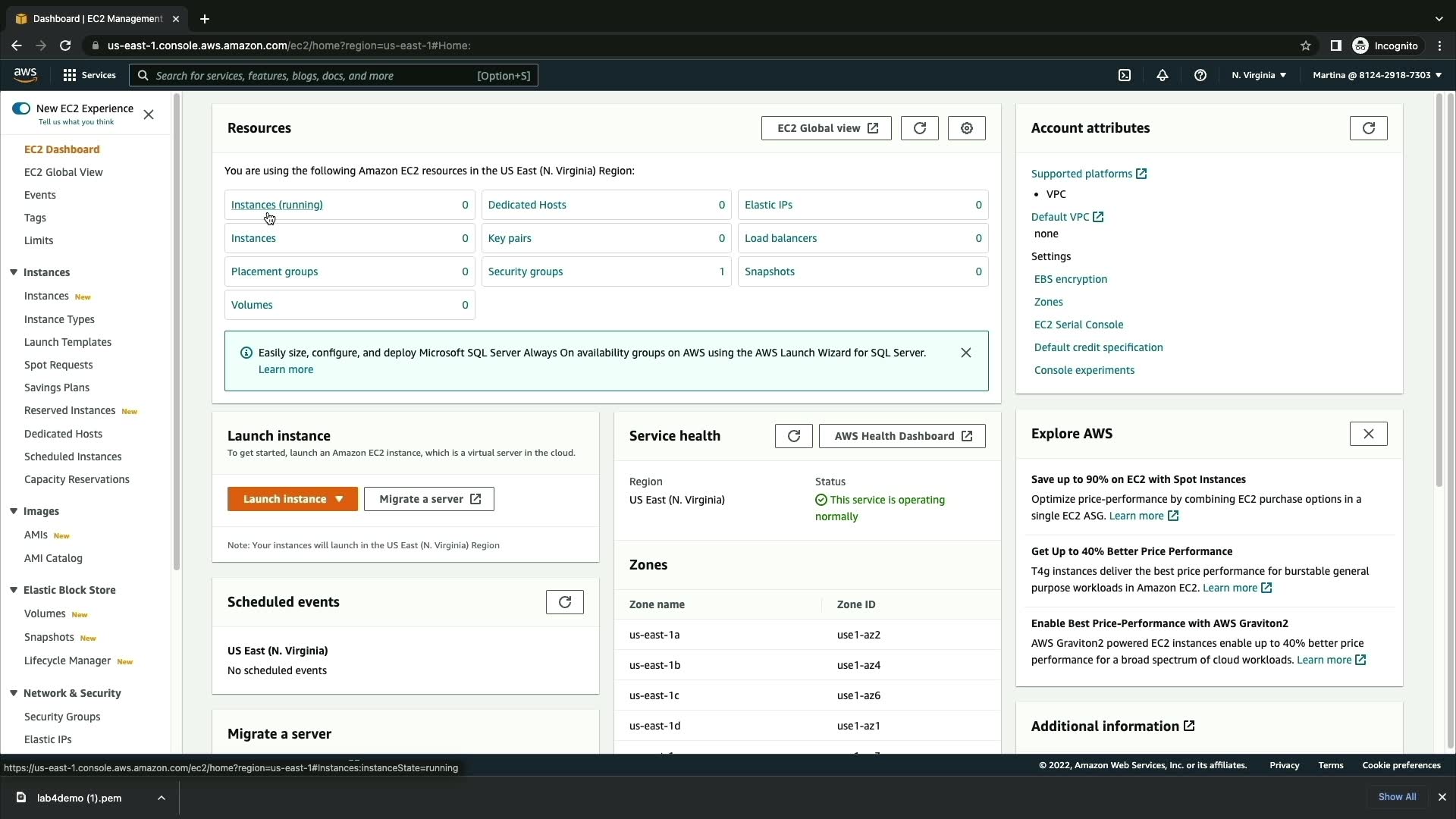Dismiss the SQL Server info banner

pos(965,353)
